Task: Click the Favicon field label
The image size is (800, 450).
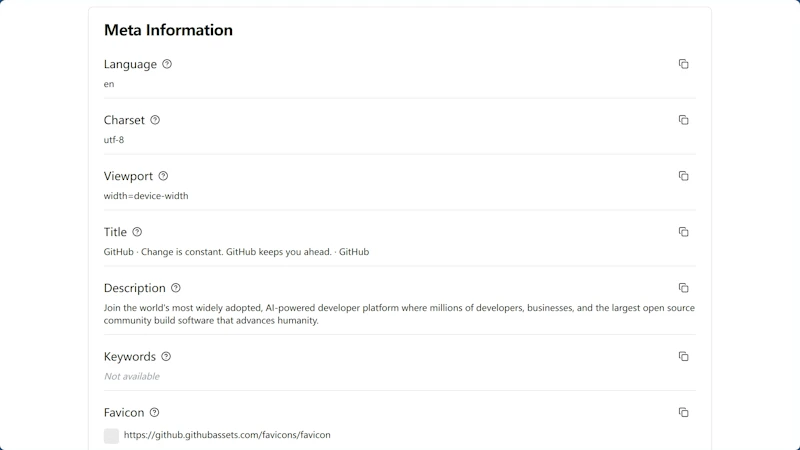Action: (x=124, y=412)
